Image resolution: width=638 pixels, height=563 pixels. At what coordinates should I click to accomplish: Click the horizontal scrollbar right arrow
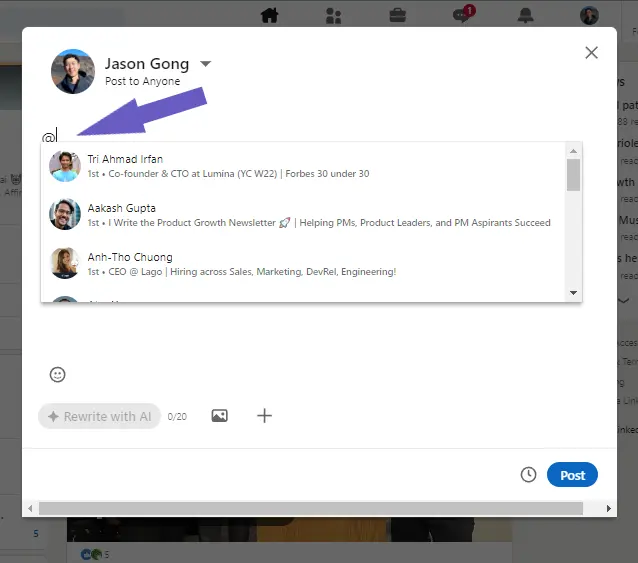[x=608, y=508]
